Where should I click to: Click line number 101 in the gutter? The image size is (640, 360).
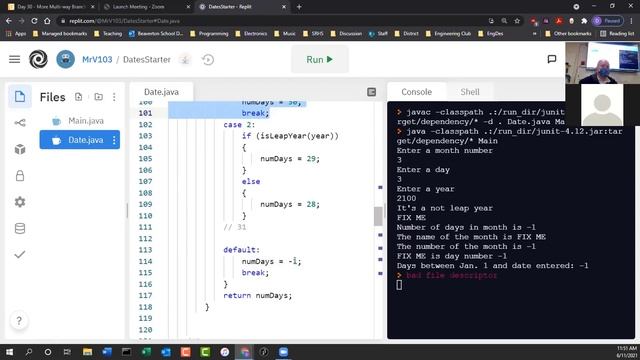point(145,113)
